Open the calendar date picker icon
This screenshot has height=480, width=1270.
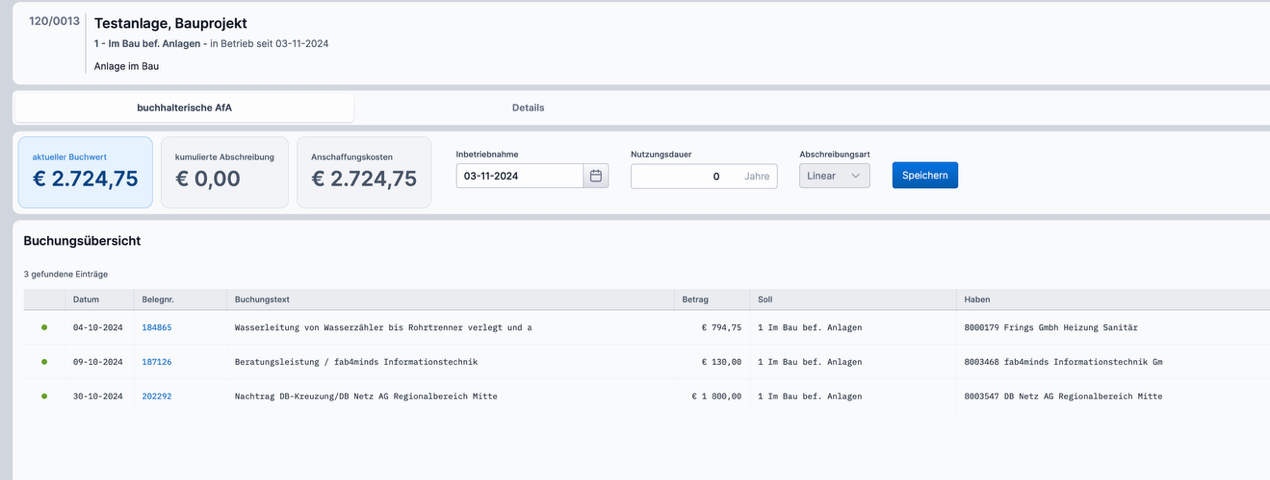pos(596,176)
